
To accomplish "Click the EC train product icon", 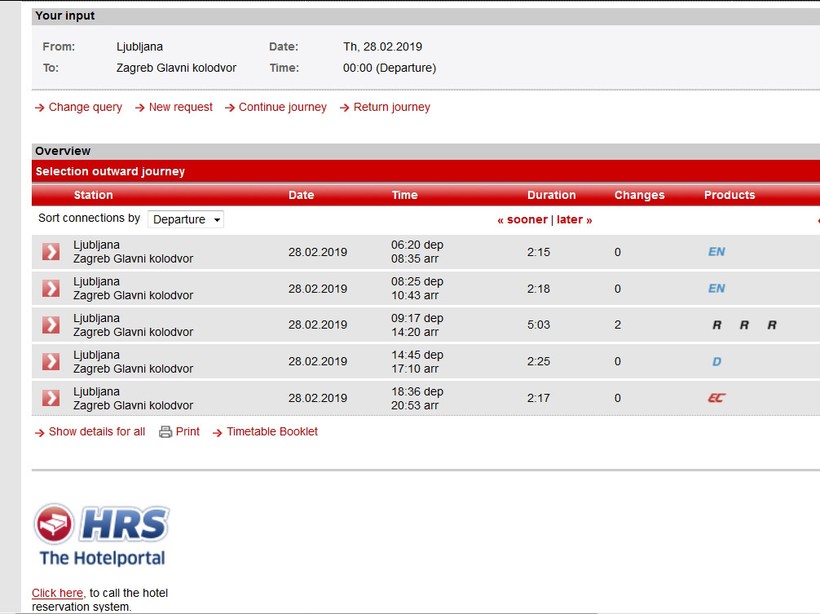I will [716, 398].
